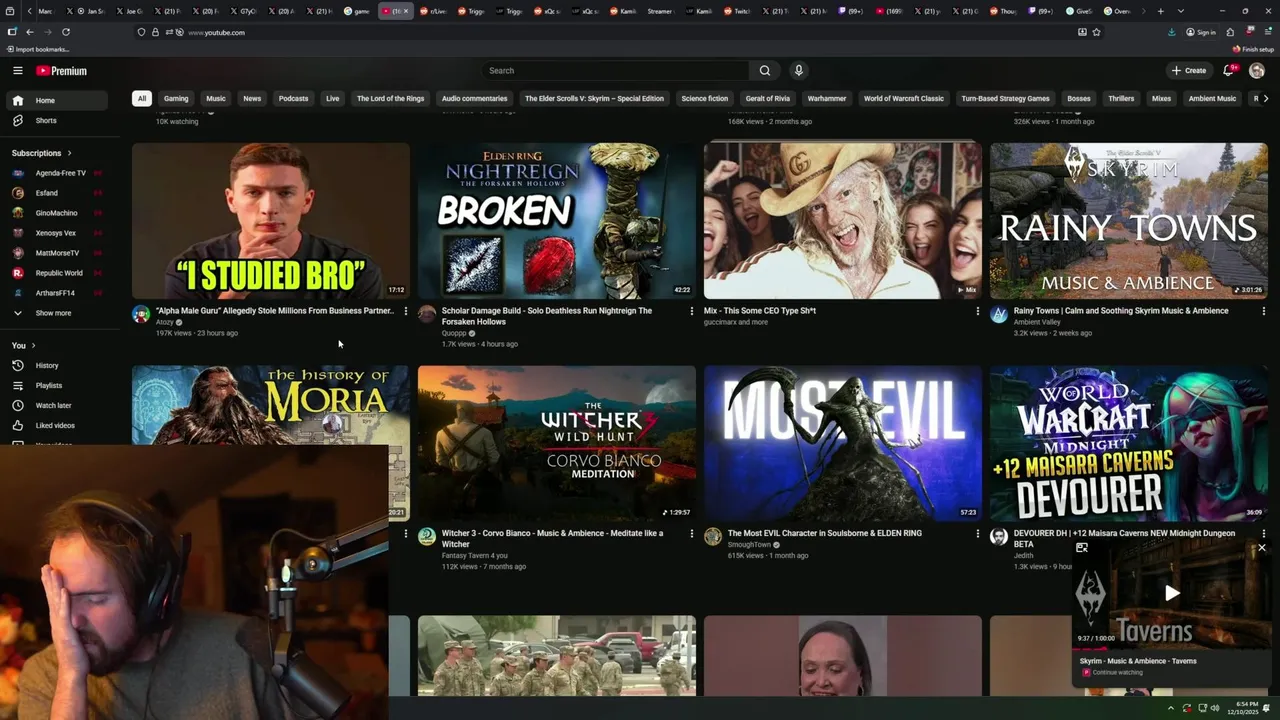Open Liked videos list
This screenshot has width=1280, height=720.
[58, 425]
